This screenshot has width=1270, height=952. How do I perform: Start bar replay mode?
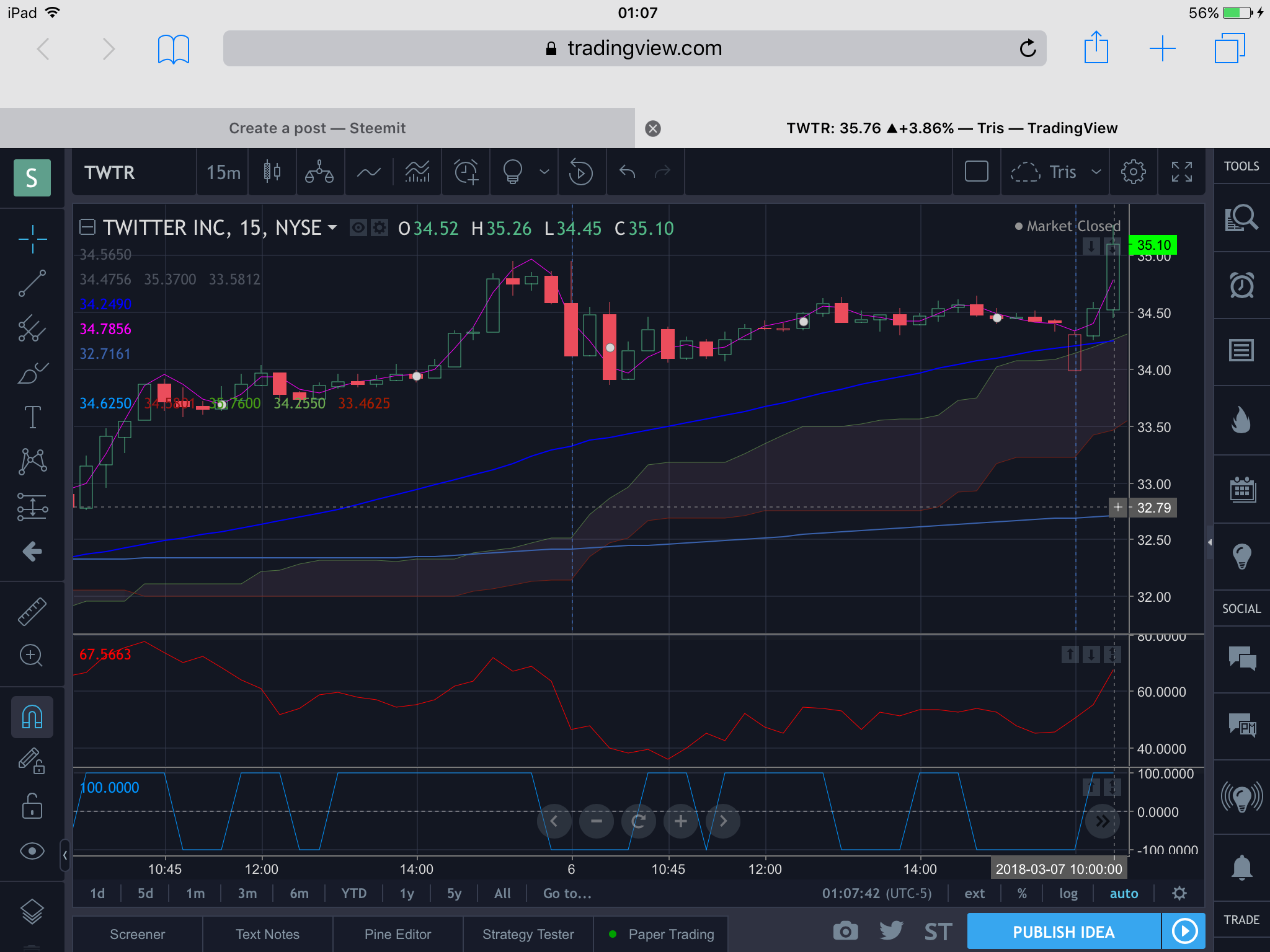pyautogui.click(x=581, y=172)
